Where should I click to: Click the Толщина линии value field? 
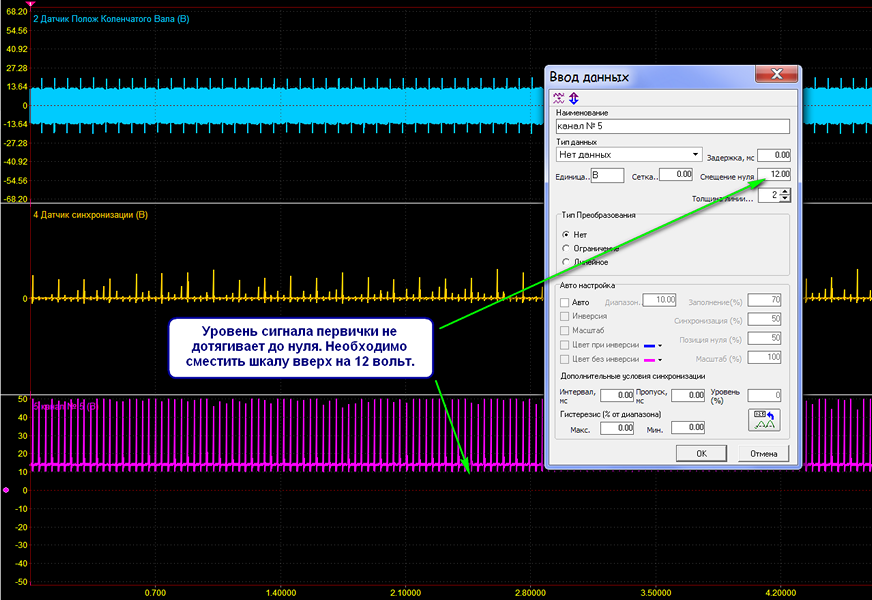[x=769, y=195]
